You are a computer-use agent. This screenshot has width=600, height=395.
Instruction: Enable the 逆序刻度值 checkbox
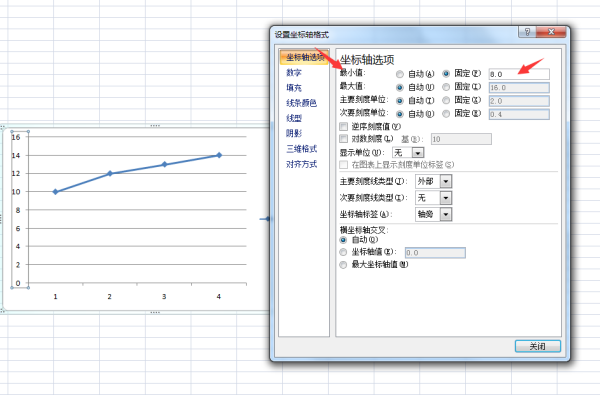tap(343, 126)
